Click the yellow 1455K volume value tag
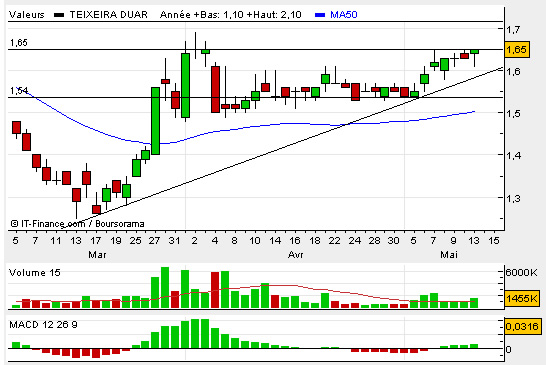 click(522, 298)
